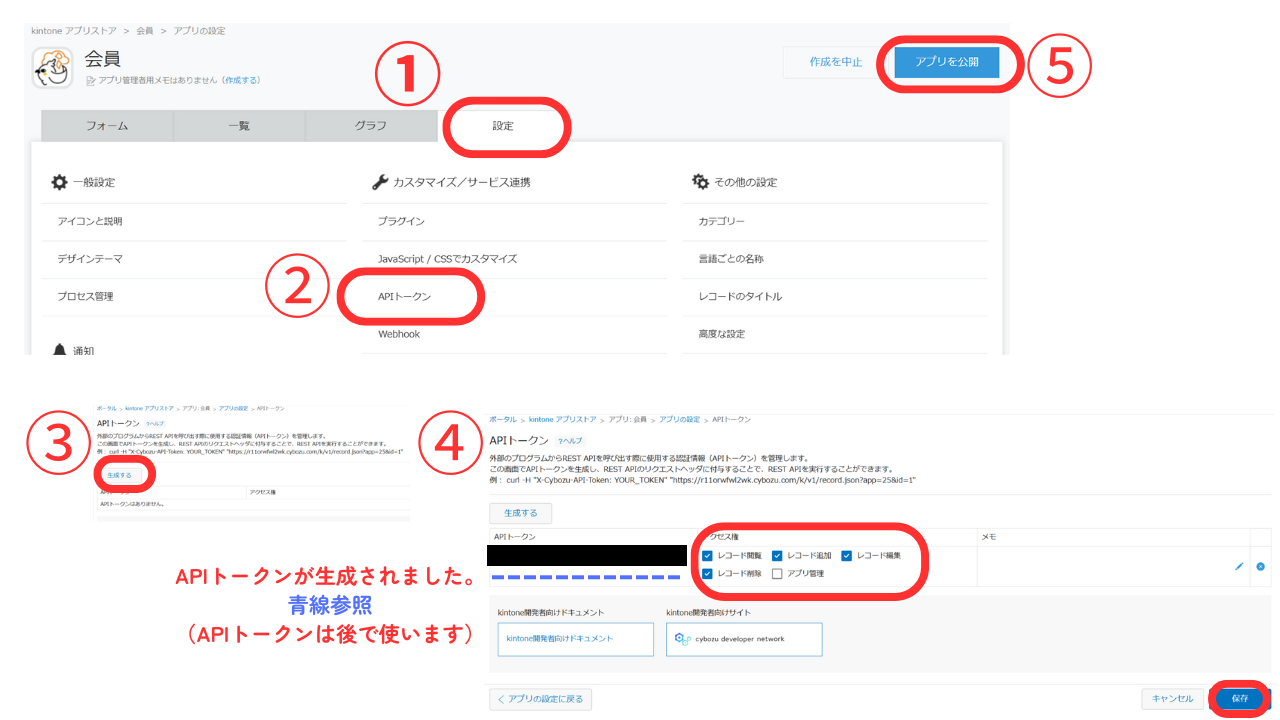This screenshot has width=1280, height=720.
Task: Click the キャンセル button
Action: 1172,699
